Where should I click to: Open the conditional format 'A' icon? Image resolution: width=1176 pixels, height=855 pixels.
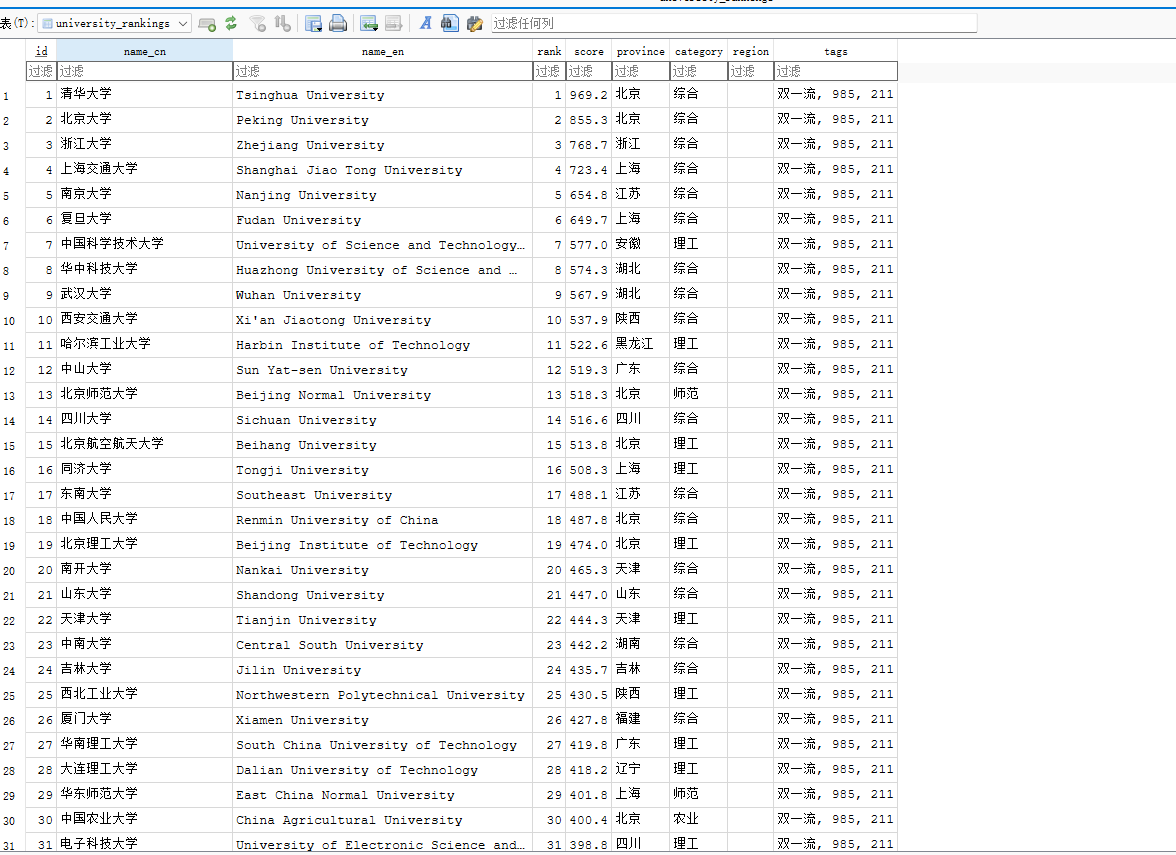click(425, 23)
